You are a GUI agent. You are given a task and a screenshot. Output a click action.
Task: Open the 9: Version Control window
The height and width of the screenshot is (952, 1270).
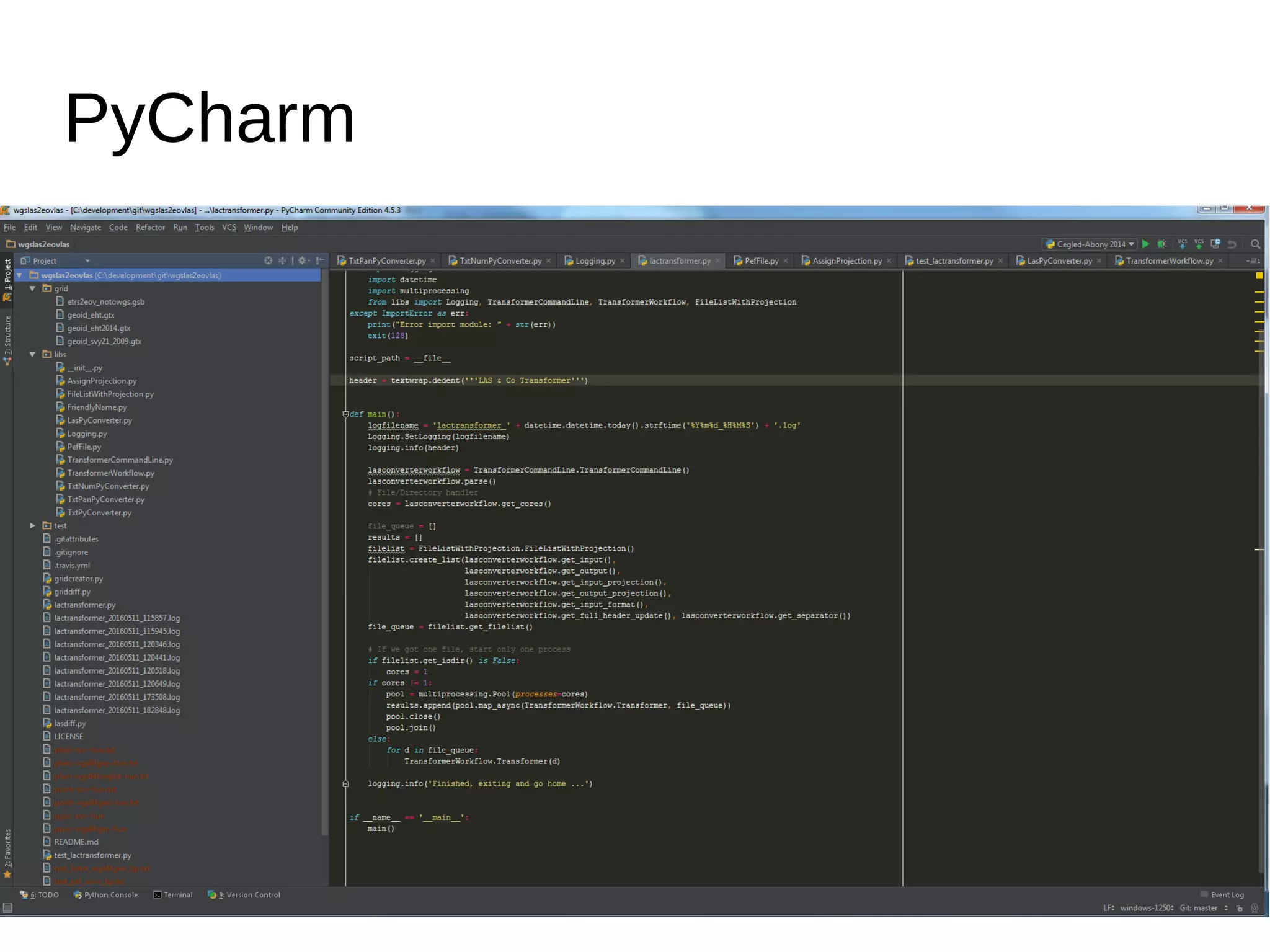[244, 895]
